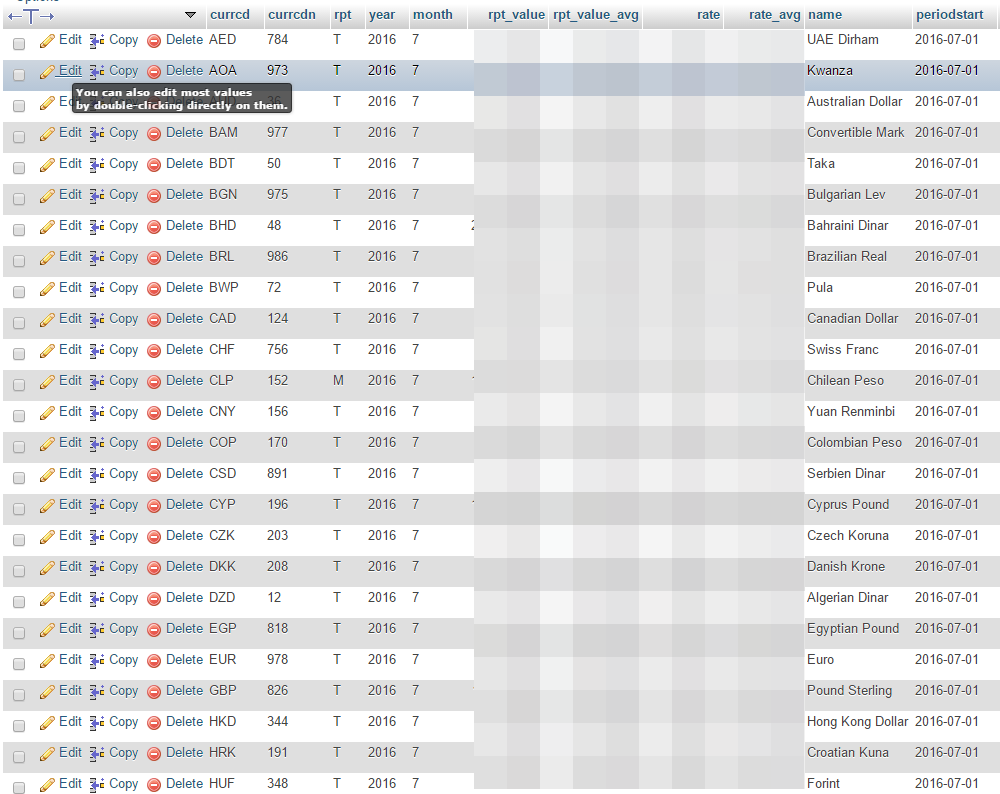Click the 'Yuan Renminbi' name cell
Image resolution: width=1000 pixels, height=794 pixels.
coord(851,411)
